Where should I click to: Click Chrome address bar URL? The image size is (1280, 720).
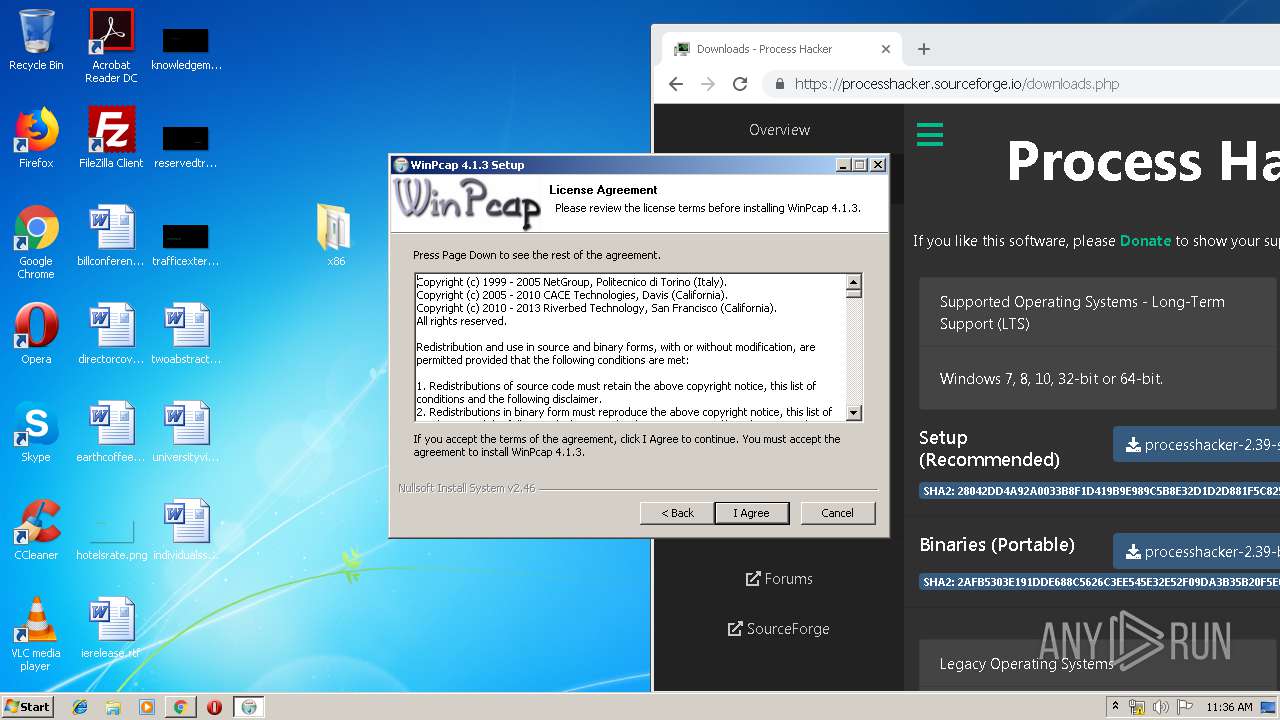pos(957,84)
